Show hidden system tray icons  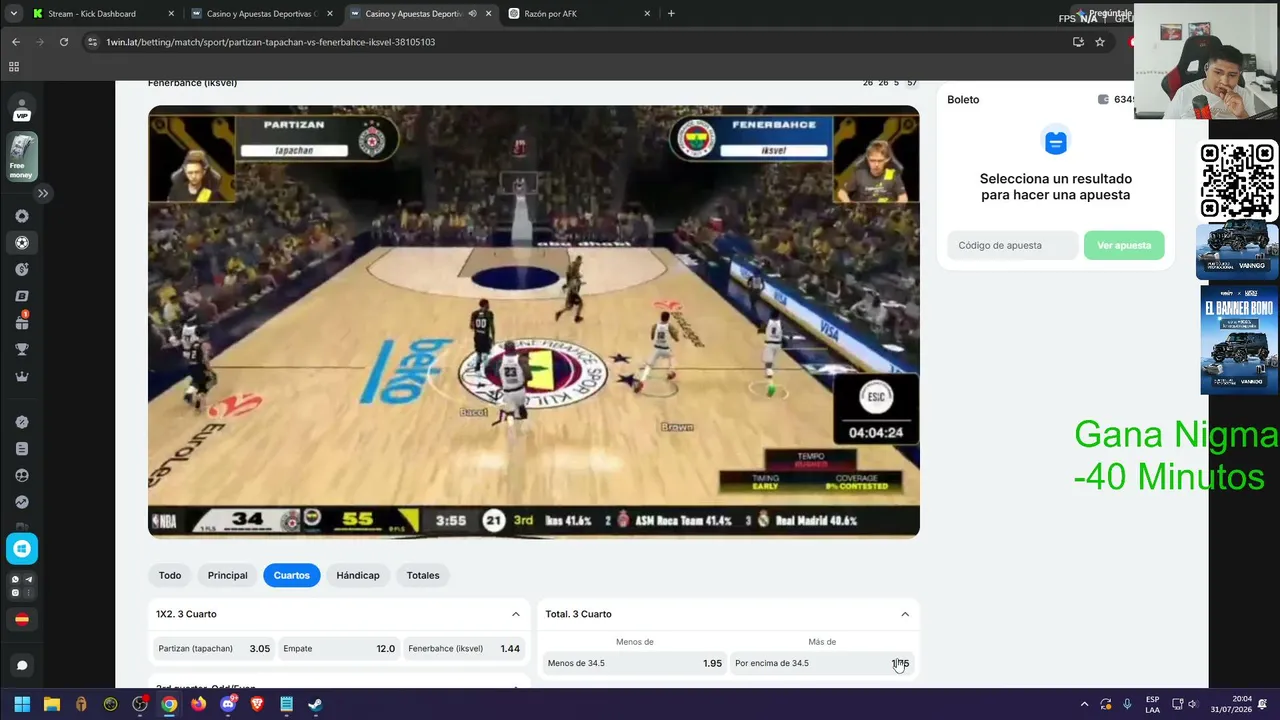pos(1084,704)
